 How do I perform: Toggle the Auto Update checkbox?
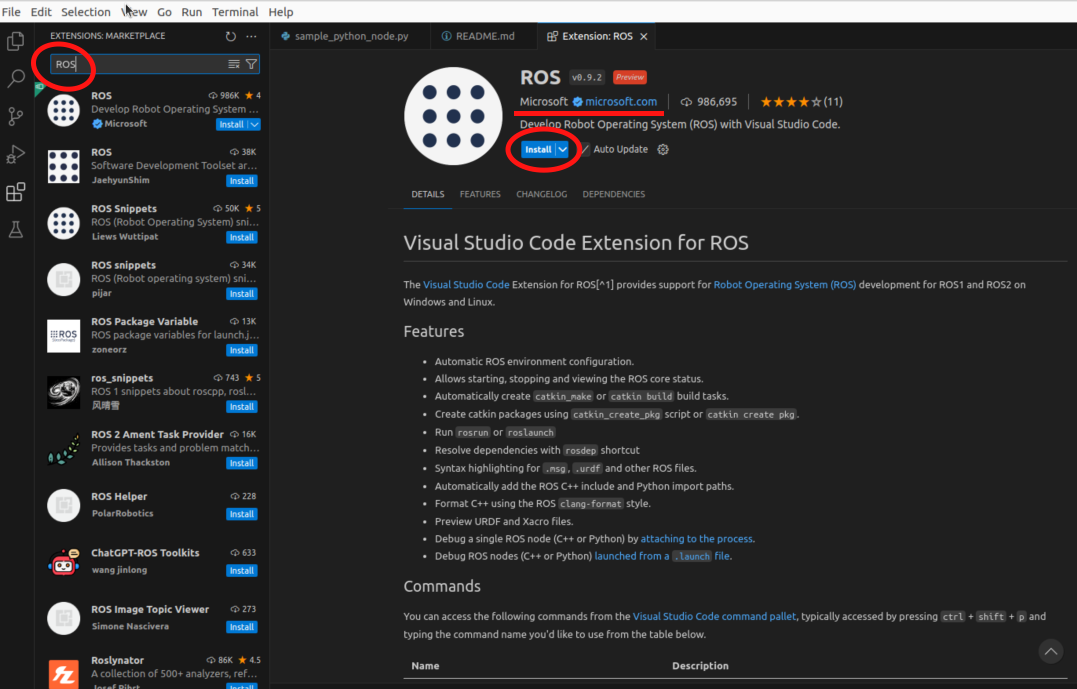point(585,149)
